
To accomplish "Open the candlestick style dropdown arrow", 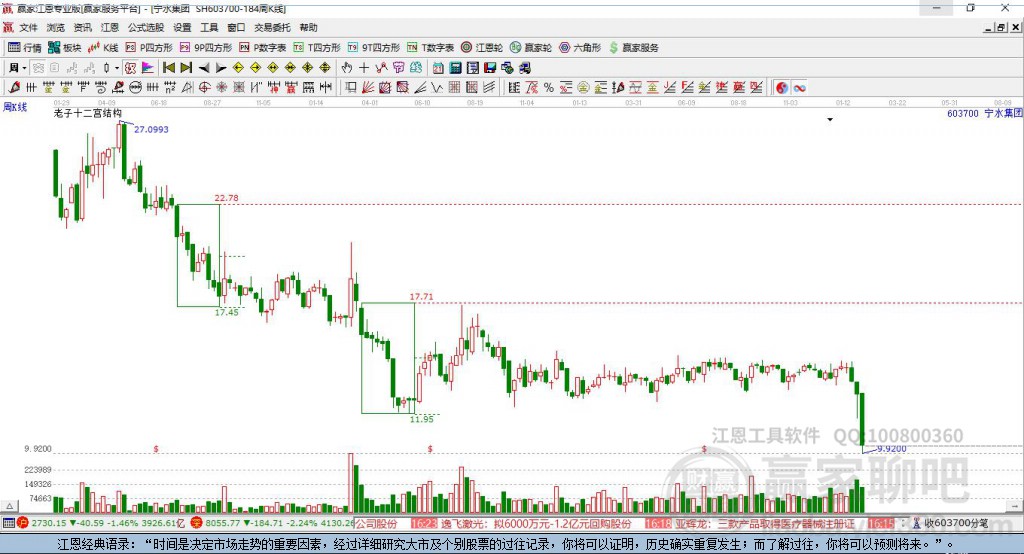I will point(117,68).
